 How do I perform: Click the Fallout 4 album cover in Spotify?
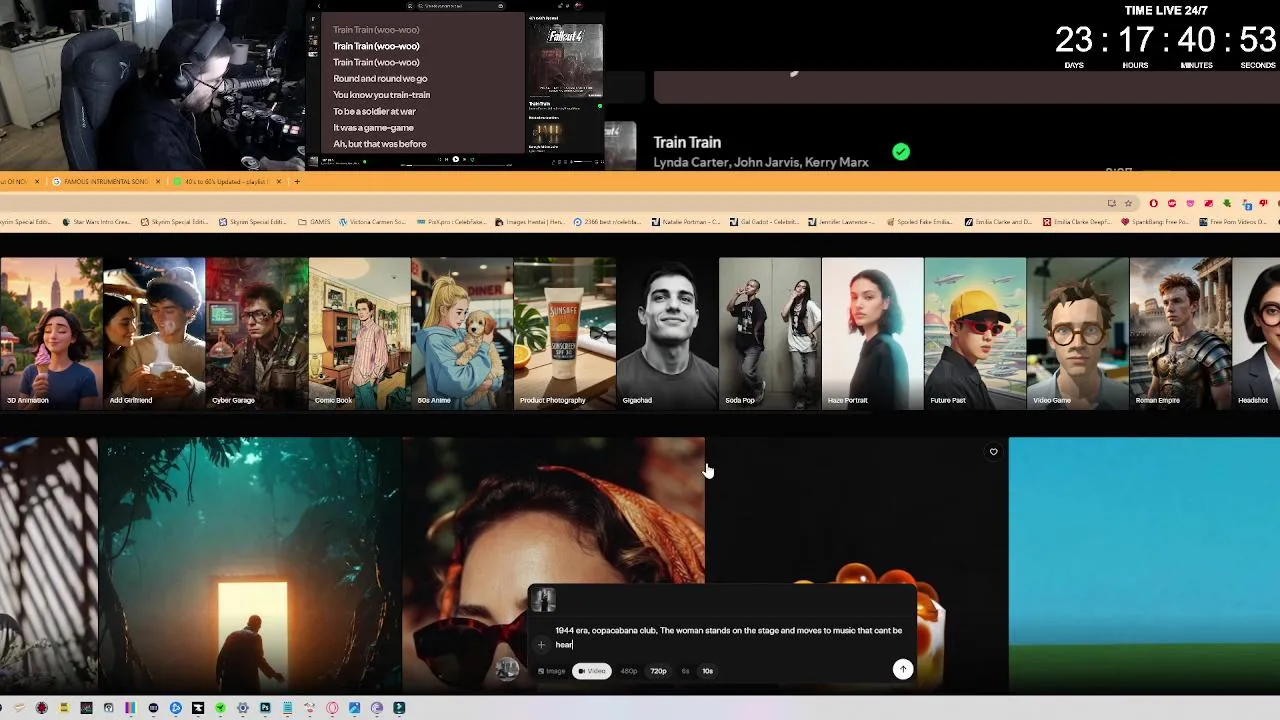coord(565,59)
